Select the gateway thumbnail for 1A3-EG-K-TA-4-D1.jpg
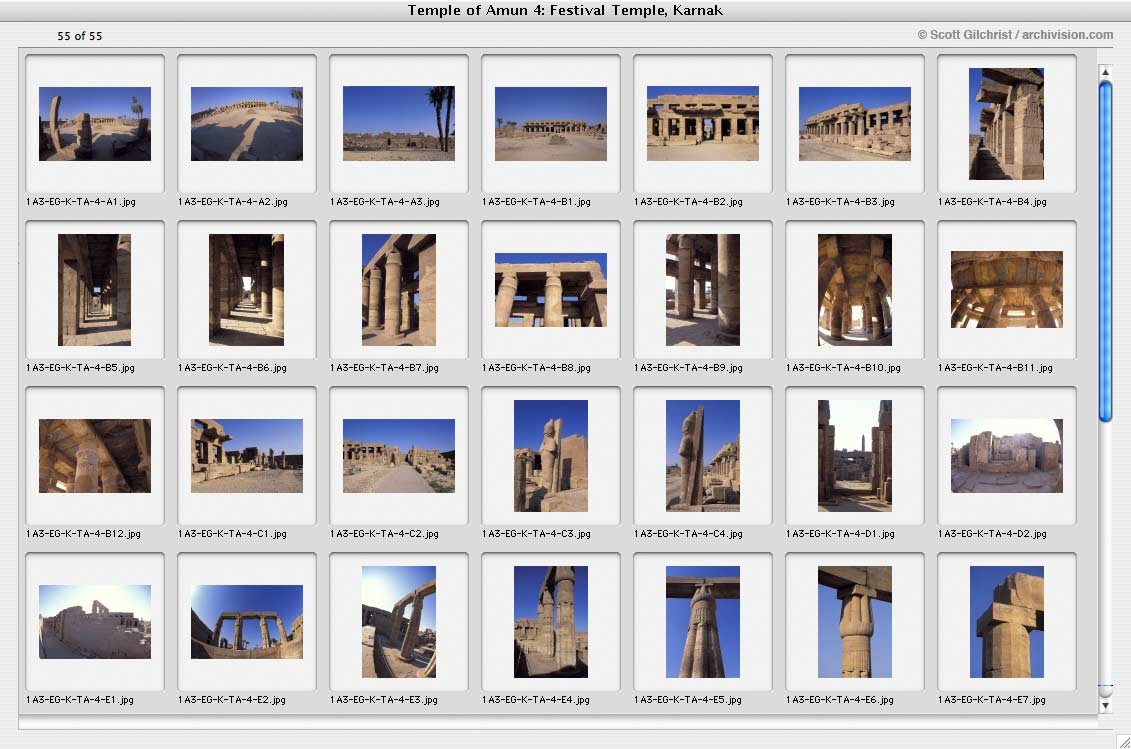 click(x=855, y=455)
